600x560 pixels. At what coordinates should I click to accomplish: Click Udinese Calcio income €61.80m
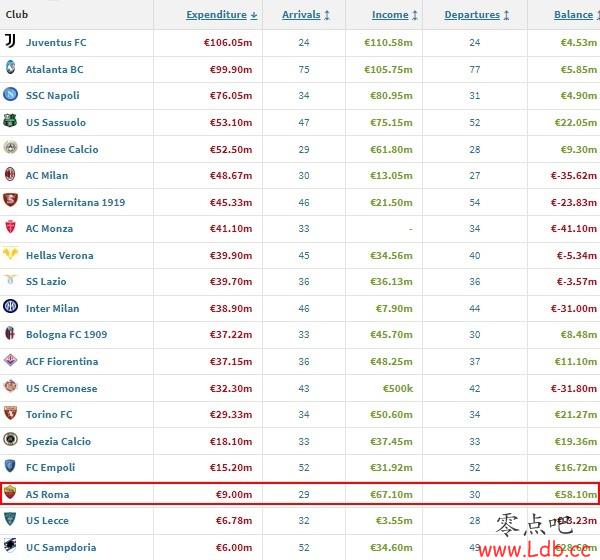click(x=391, y=149)
